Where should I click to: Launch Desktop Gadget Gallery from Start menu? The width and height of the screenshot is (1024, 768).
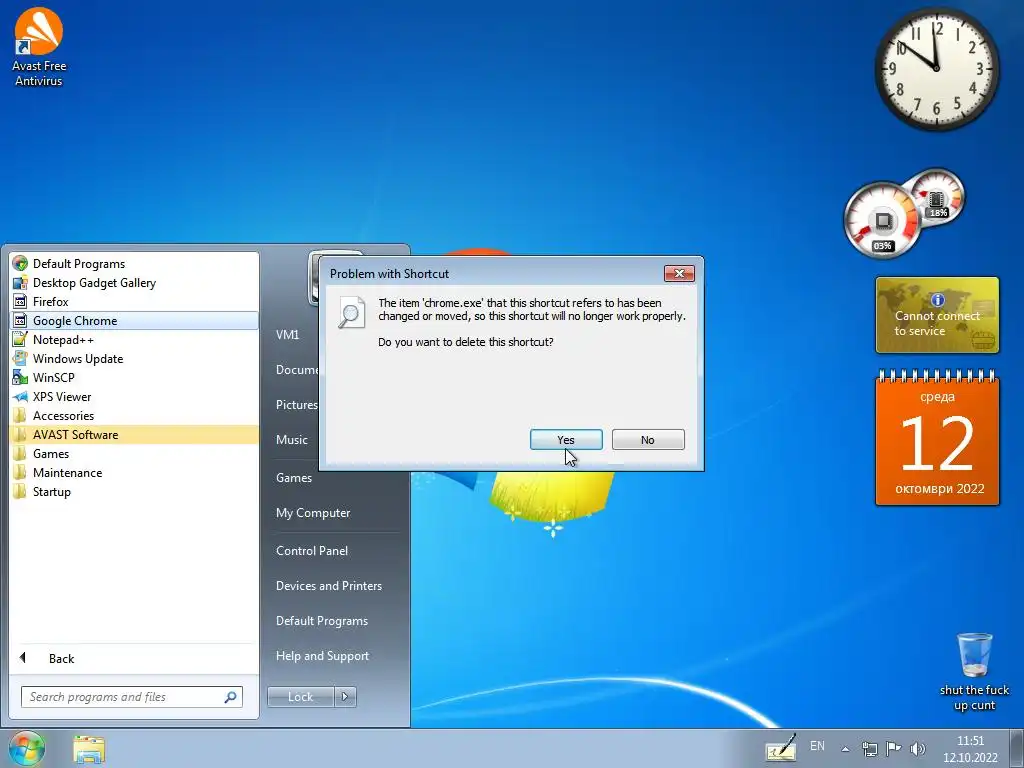(x=135, y=283)
